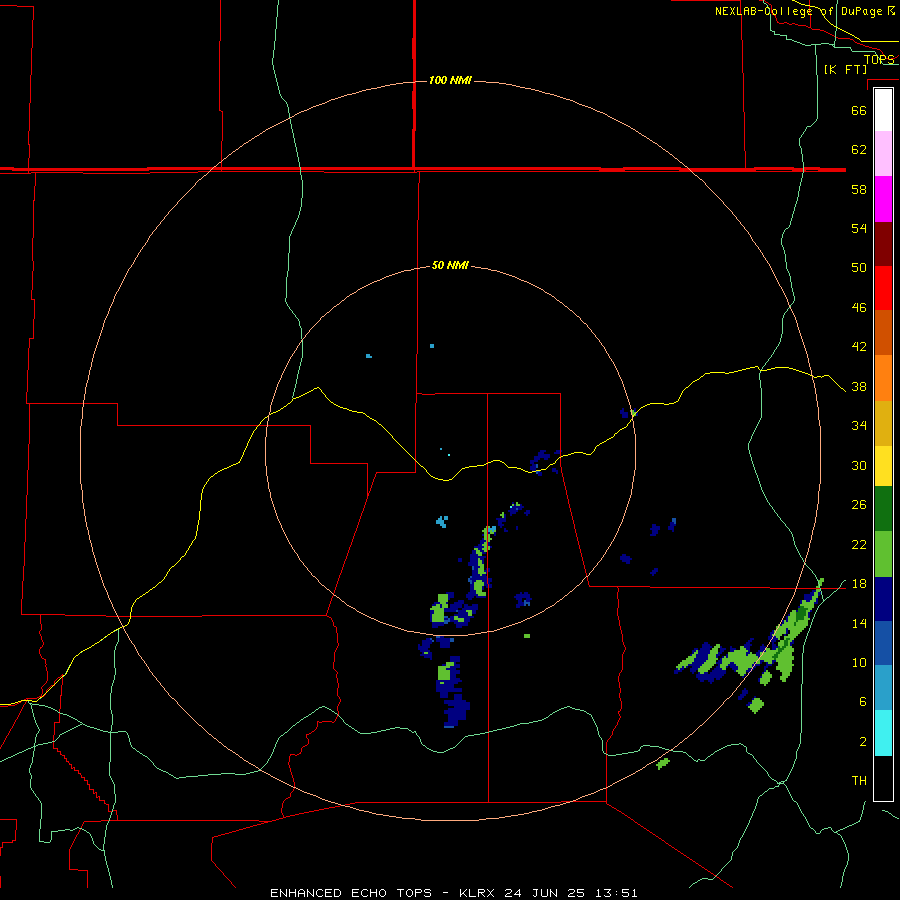Click the 24 JUN 25 date text
Screen dimensions: 900x900
[544, 893]
